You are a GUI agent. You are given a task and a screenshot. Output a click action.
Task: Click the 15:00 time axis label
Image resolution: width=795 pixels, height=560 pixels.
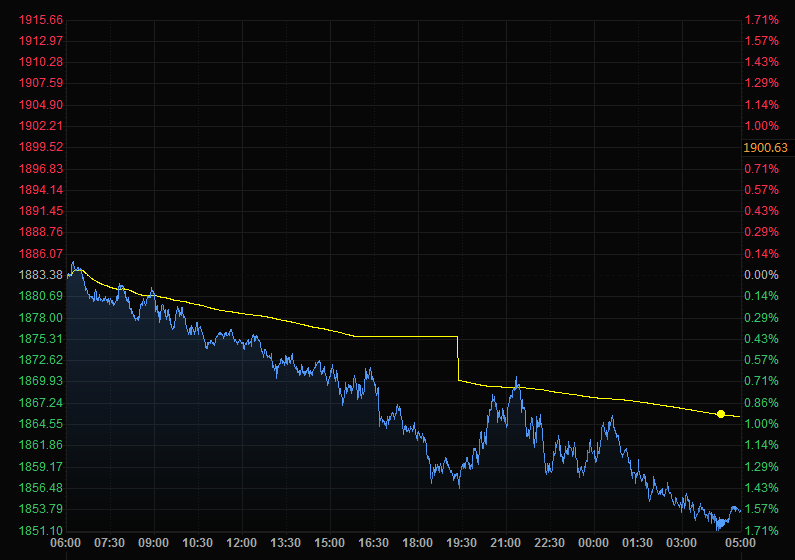(330, 542)
